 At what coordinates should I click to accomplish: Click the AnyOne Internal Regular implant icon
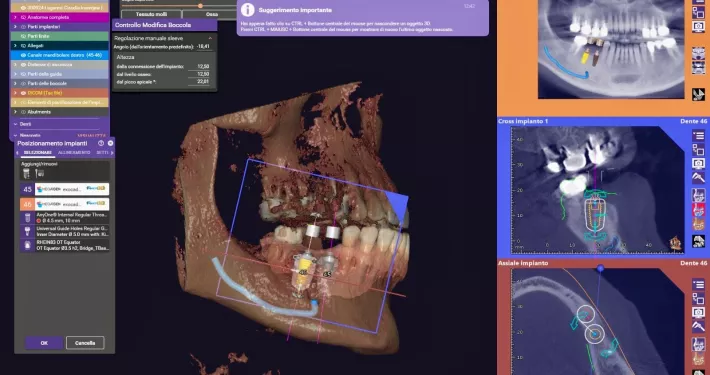tap(27, 217)
